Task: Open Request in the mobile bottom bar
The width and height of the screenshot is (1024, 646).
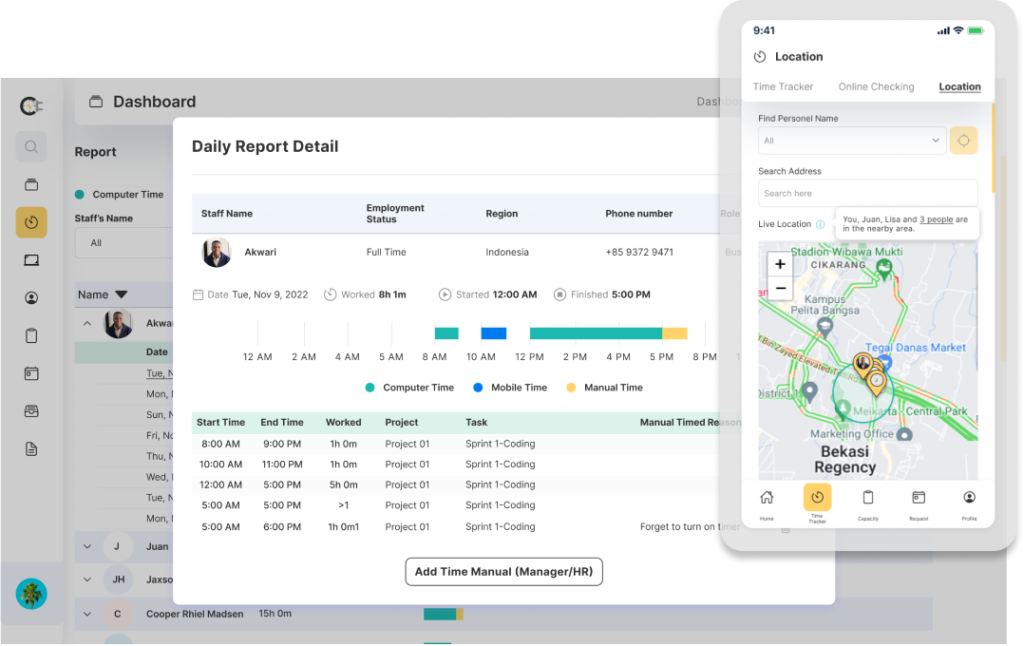Action: coord(917,498)
